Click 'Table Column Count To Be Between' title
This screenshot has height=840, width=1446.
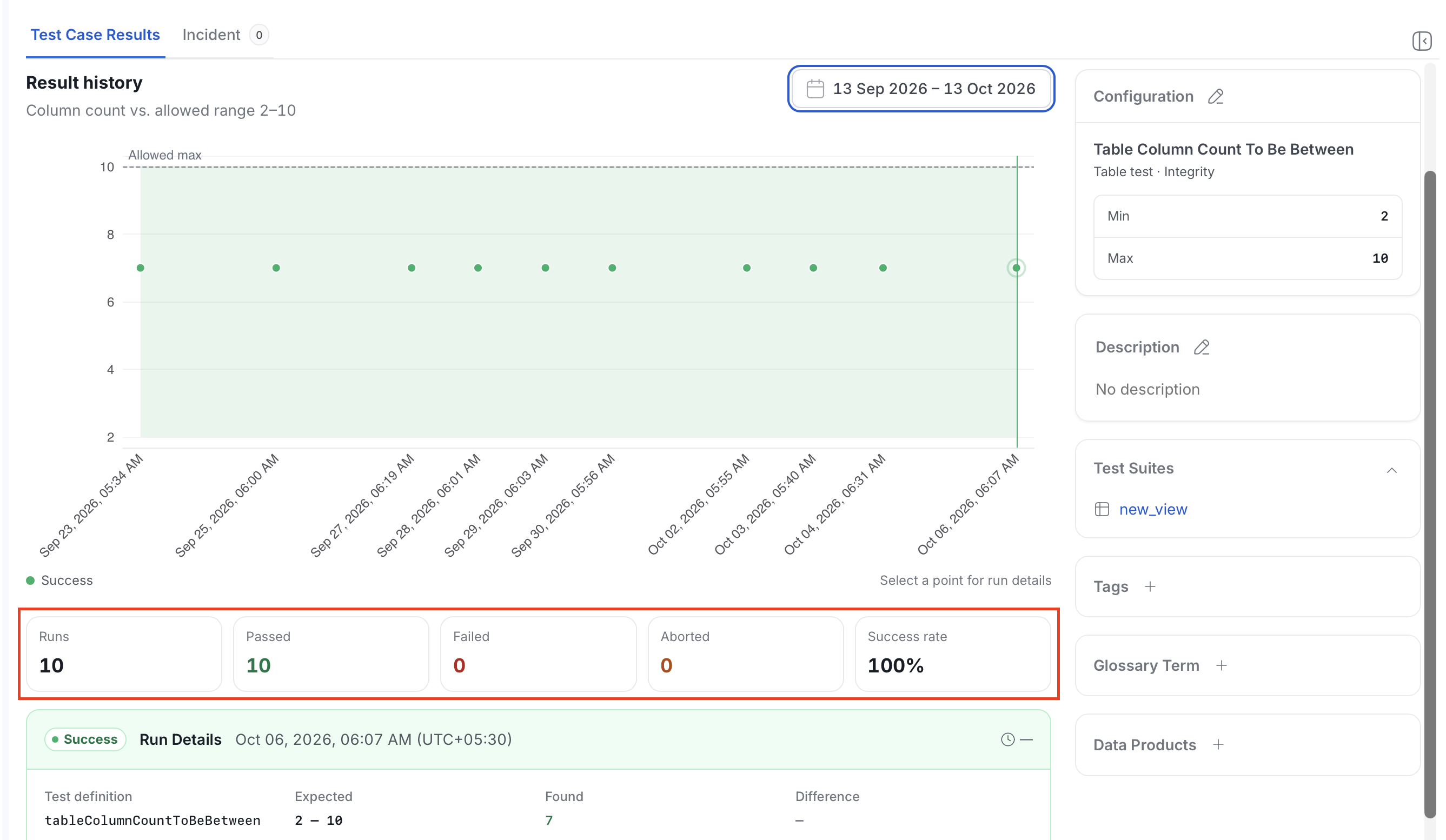click(x=1223, y=149)
